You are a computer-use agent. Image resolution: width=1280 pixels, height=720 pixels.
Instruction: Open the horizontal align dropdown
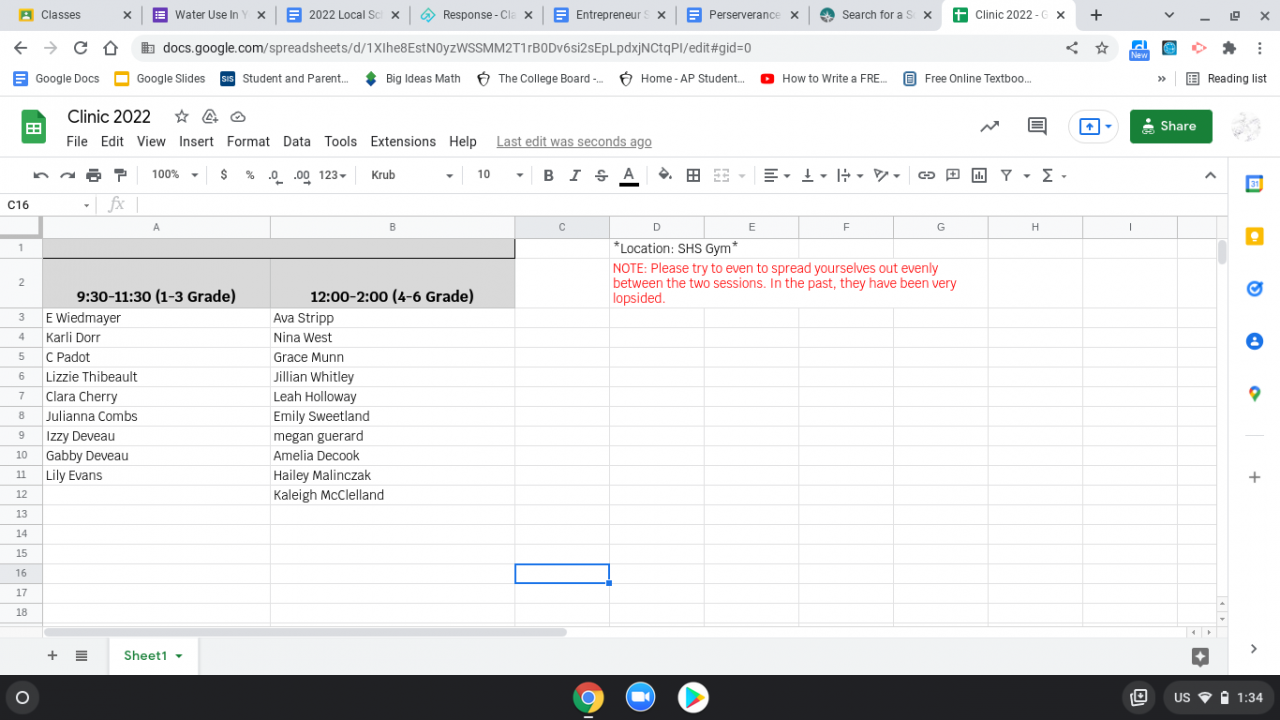777,175
